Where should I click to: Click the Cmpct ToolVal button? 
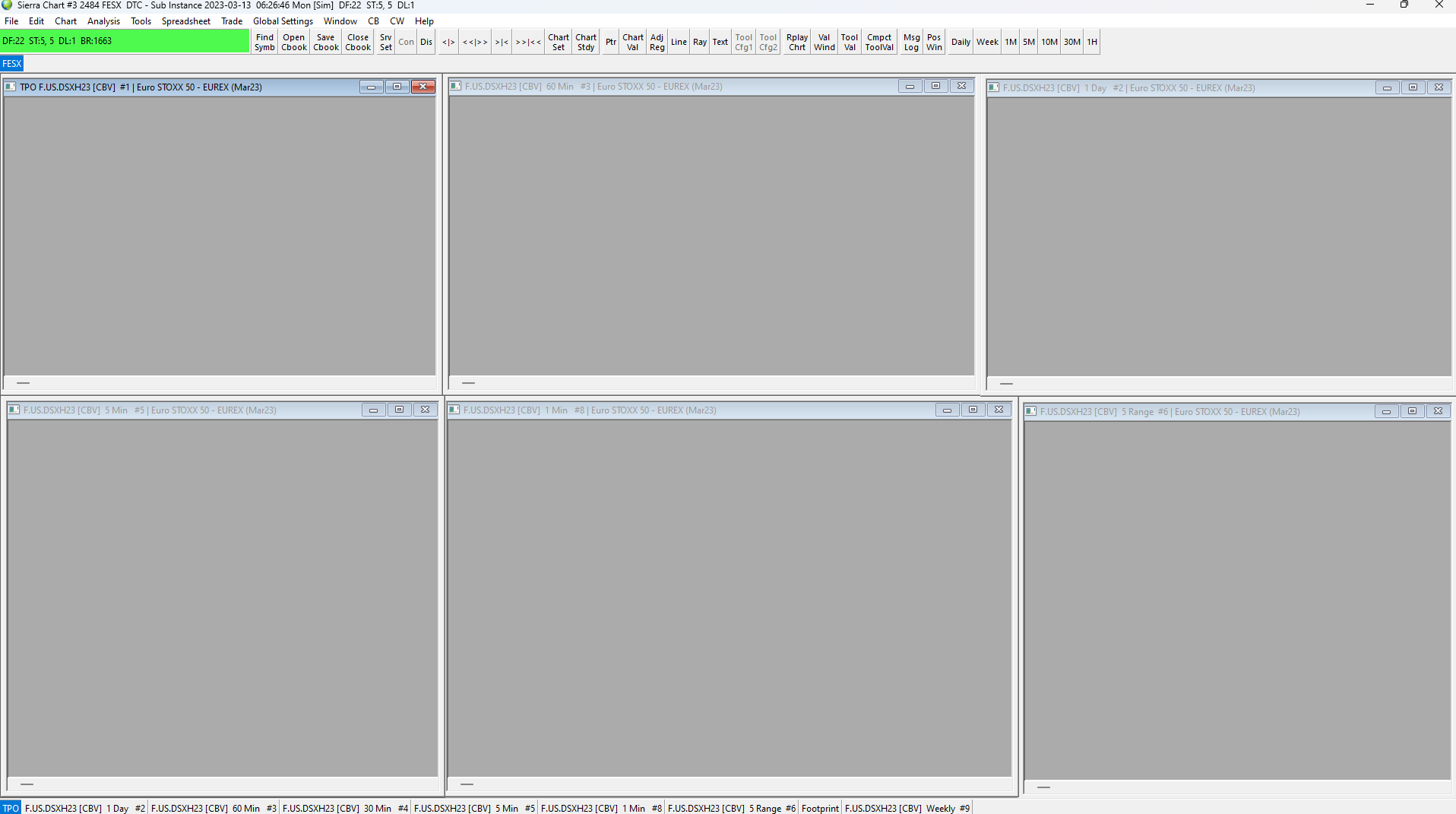click(x=879, y=42)
